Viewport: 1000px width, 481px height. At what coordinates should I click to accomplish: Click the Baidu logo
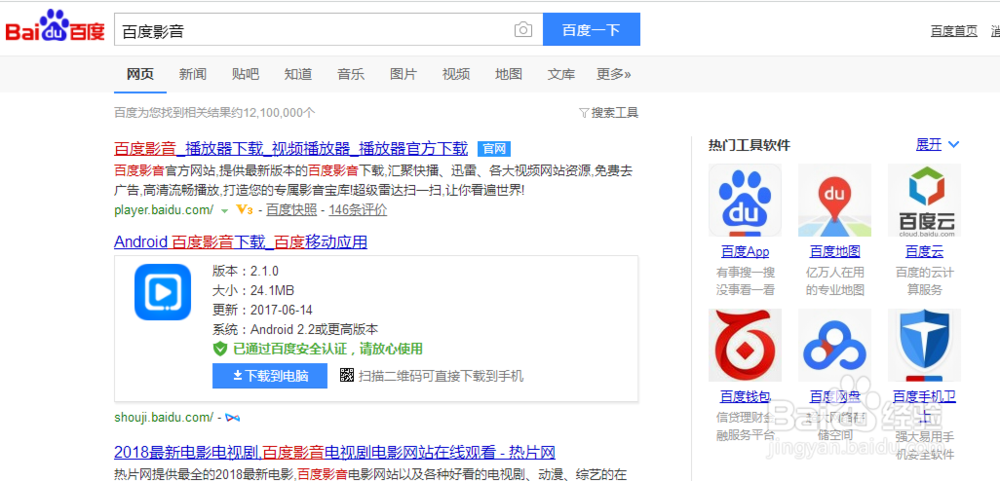point(55,27)
